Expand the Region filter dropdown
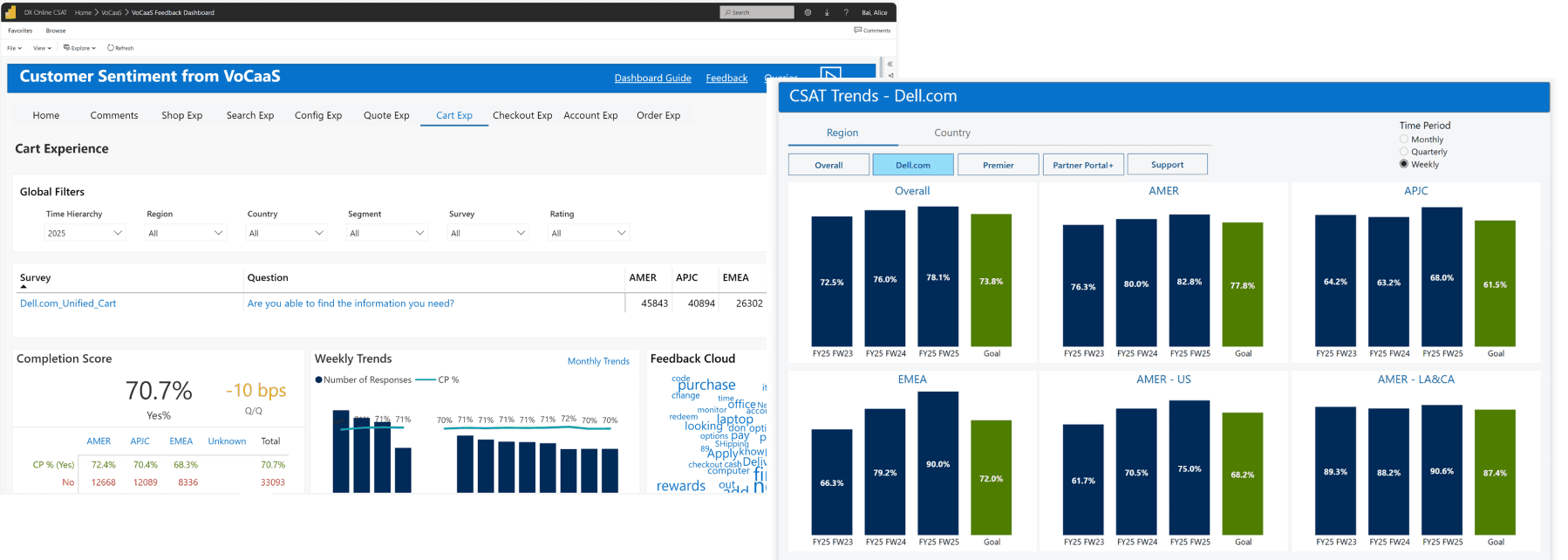This screenshot has height=560, width=1568. (186, 233)
